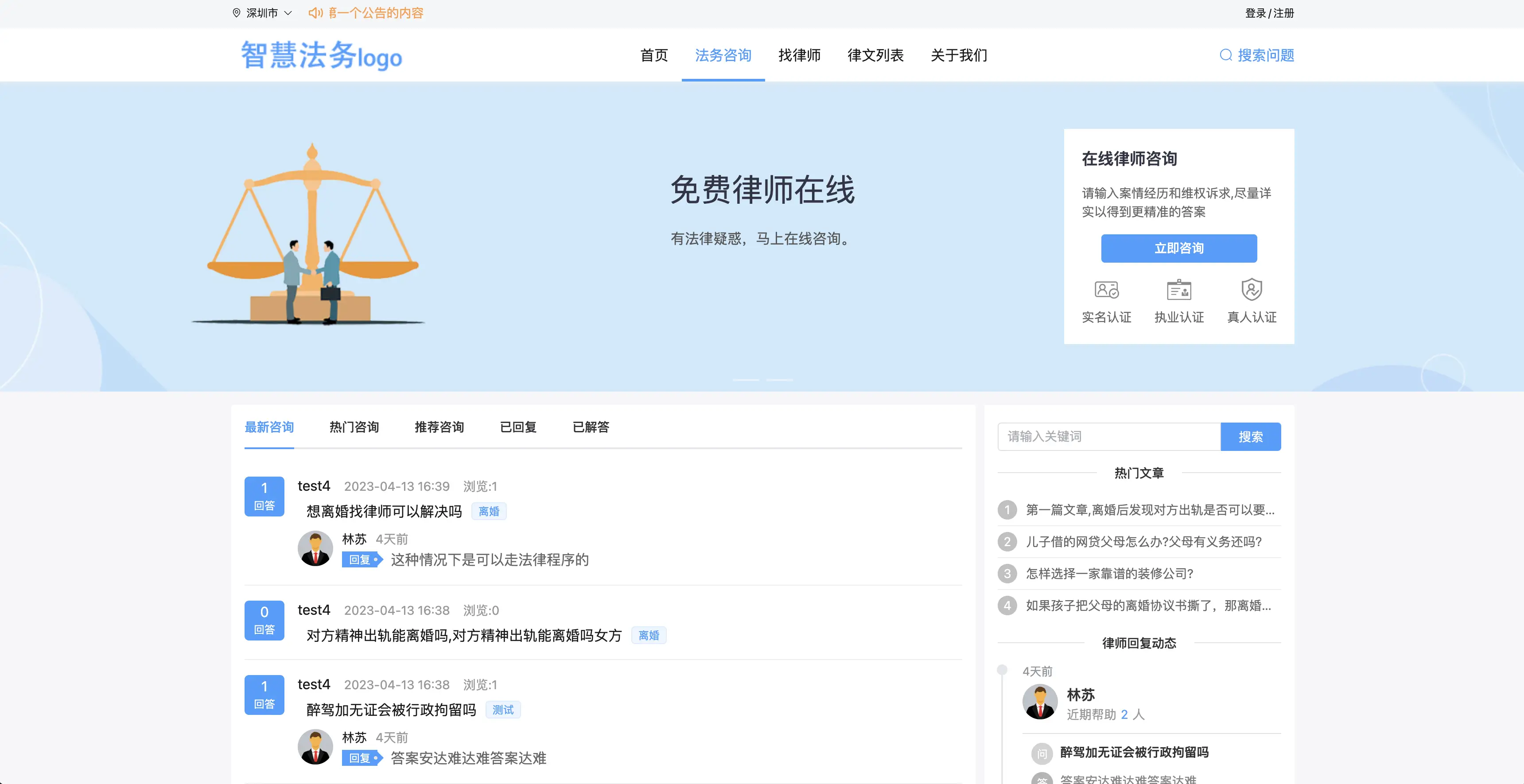Open 醉驾加无证会被行政拘留吗 in 律师回复动态
The height and width of the screenshot is (784, 1524).
[1134, 752]
